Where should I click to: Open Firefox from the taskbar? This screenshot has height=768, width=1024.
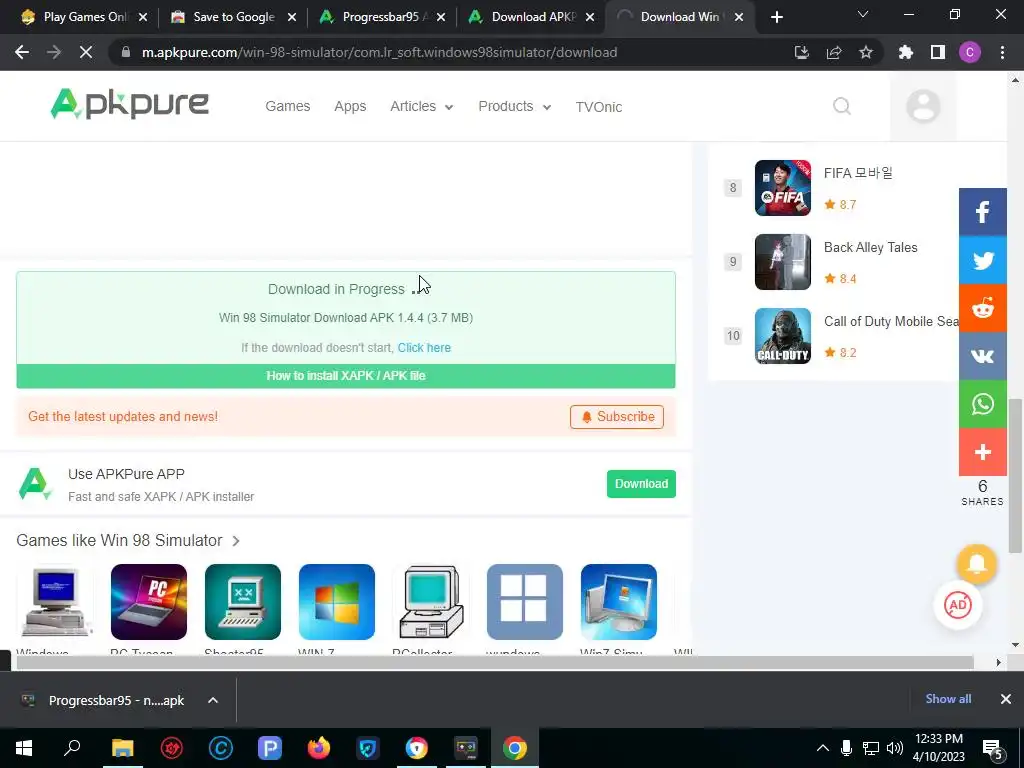tap(319, 748)
